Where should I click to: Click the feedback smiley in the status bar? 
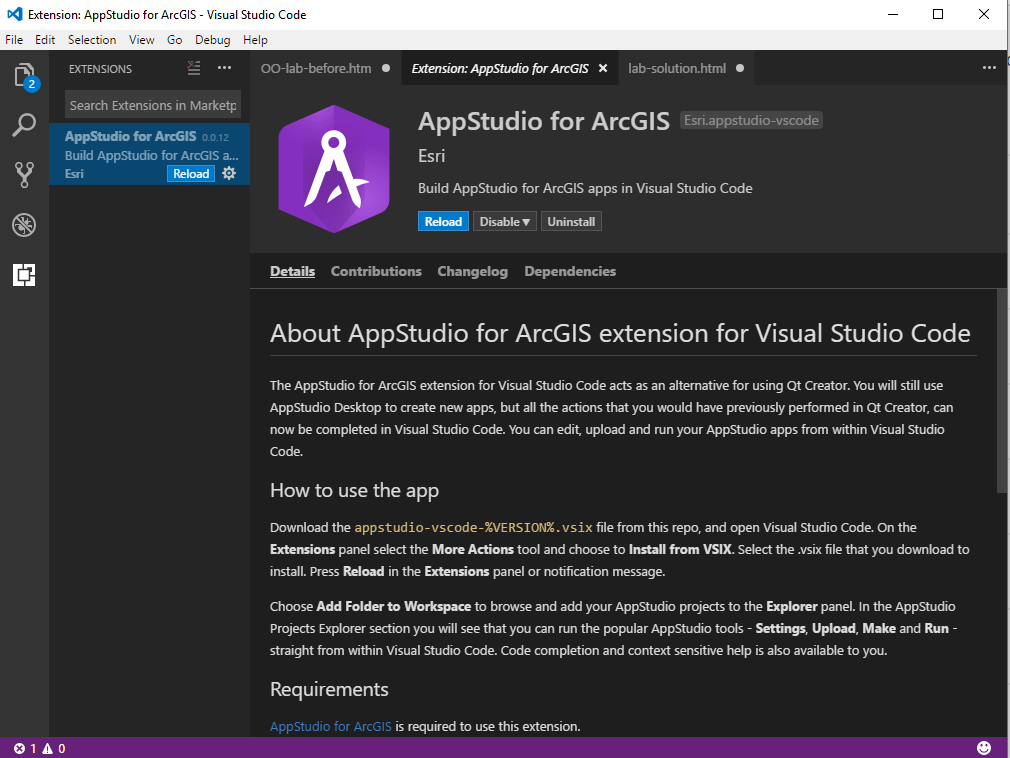click(984, 747)
